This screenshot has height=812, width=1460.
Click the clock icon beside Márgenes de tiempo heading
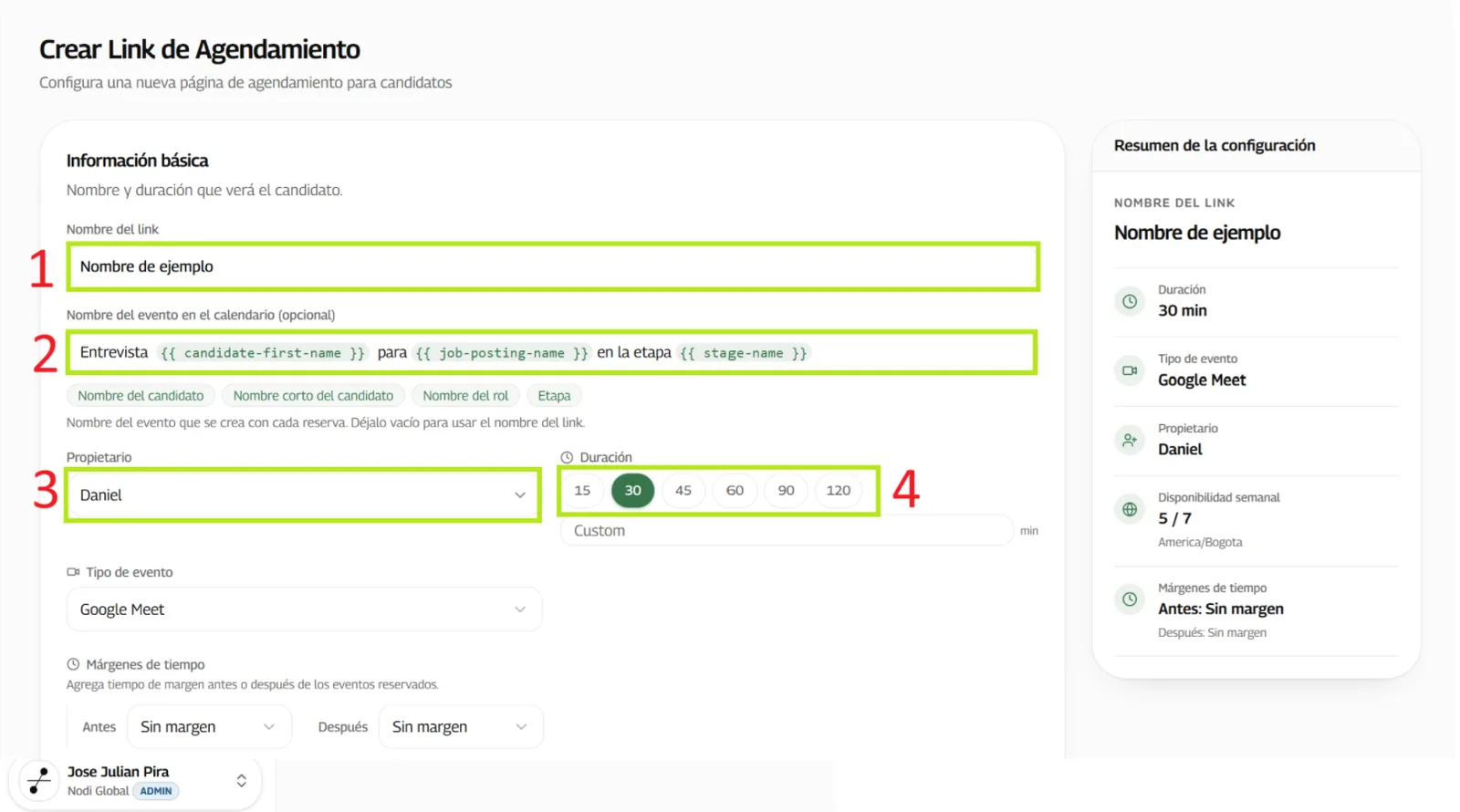click(73, 664)
